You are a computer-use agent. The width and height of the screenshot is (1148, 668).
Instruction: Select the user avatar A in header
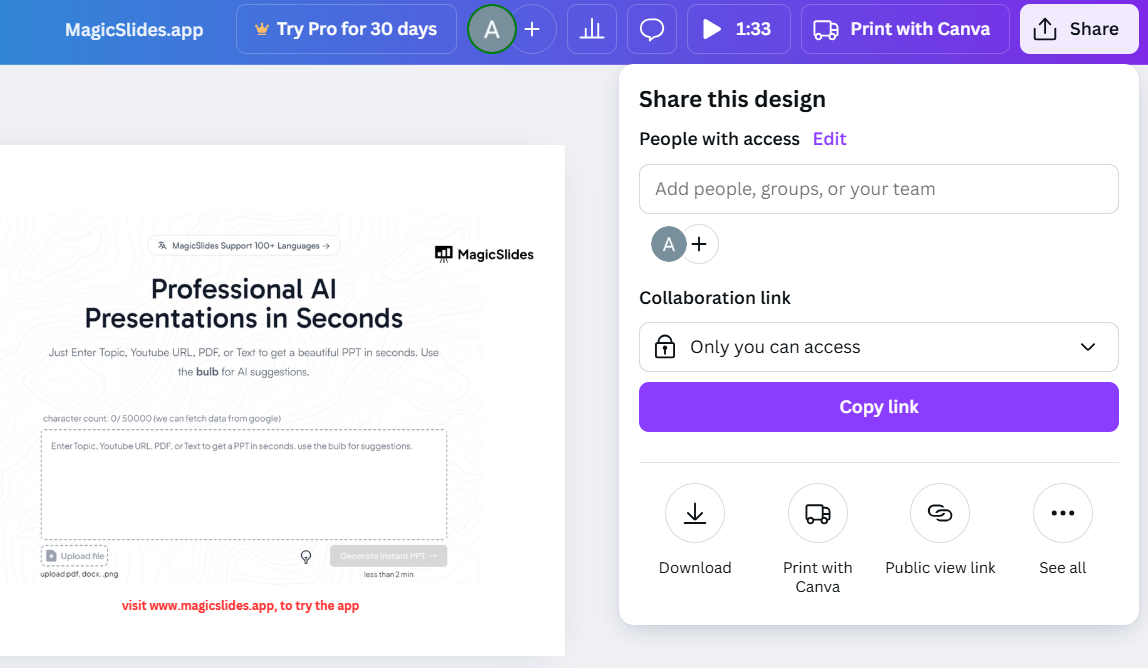(x=492, y=29)
